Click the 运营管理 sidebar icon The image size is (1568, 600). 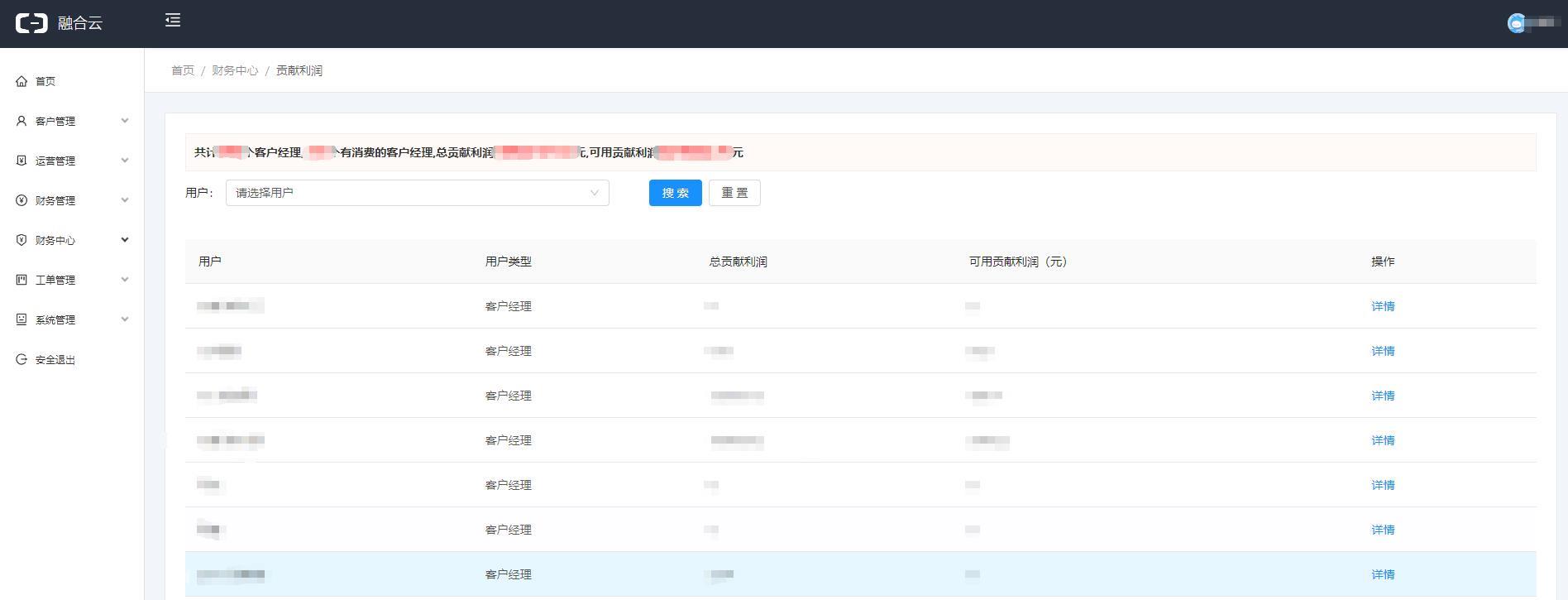pos(22,161)
